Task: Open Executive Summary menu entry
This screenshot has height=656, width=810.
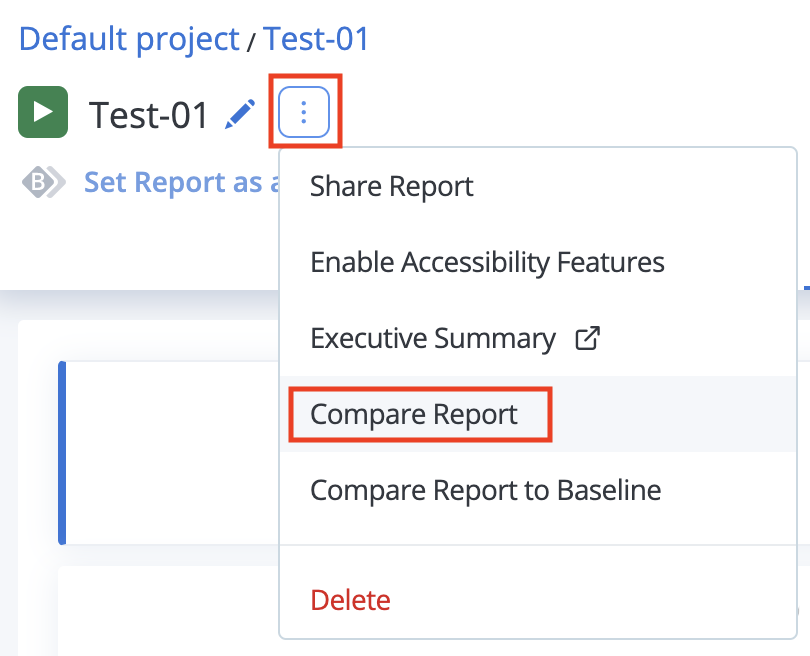Action: 433,338
